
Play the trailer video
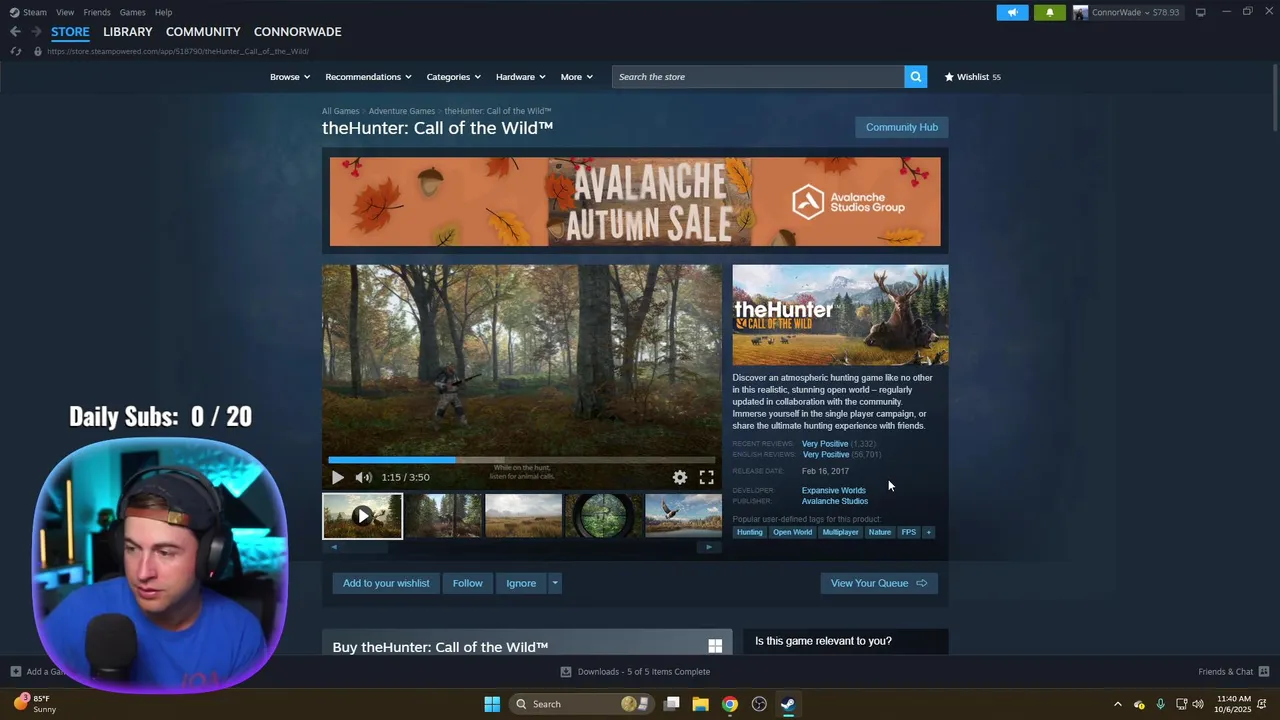click(337, 478)
